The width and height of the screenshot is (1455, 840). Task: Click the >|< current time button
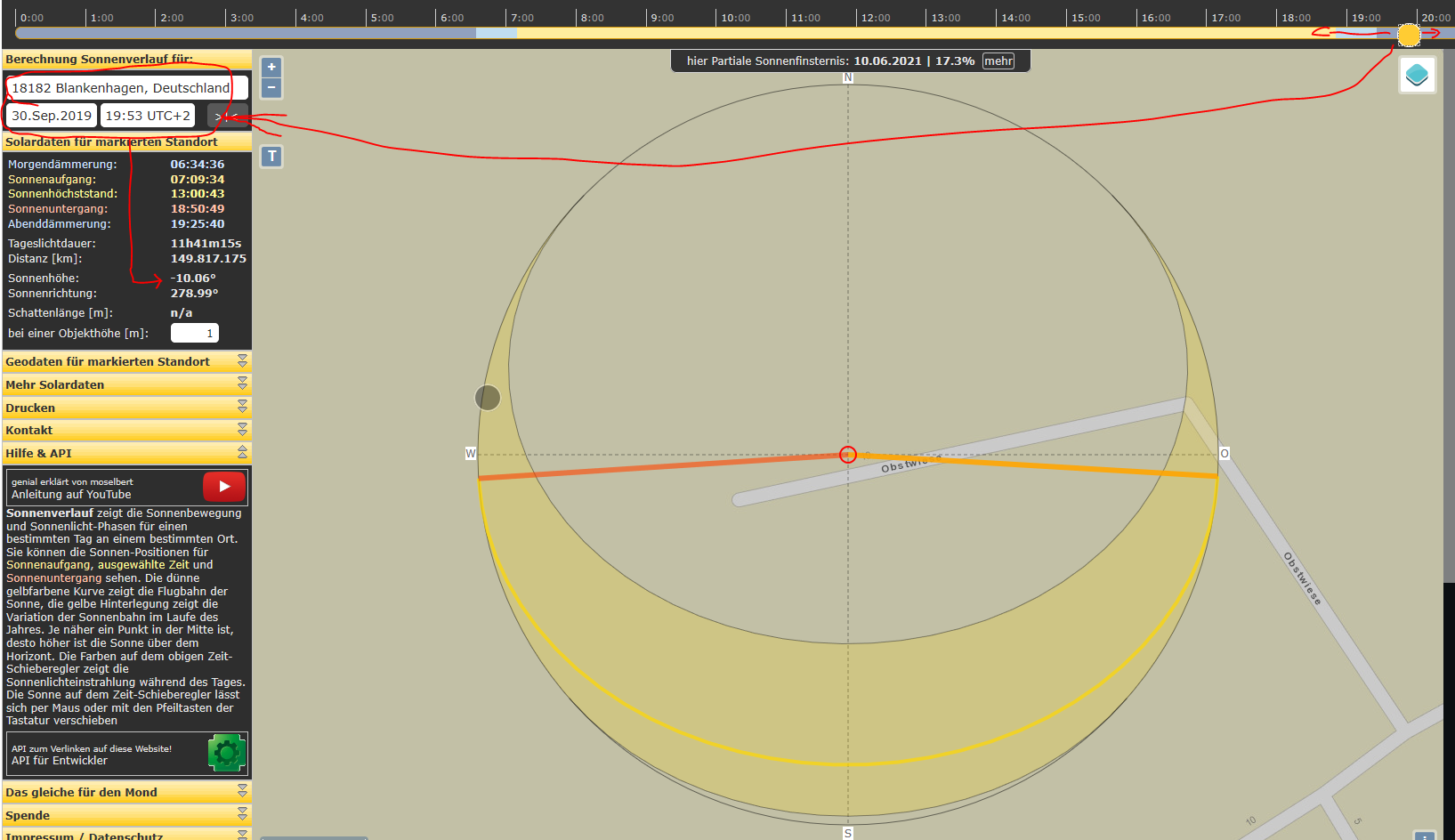point(227,116)
